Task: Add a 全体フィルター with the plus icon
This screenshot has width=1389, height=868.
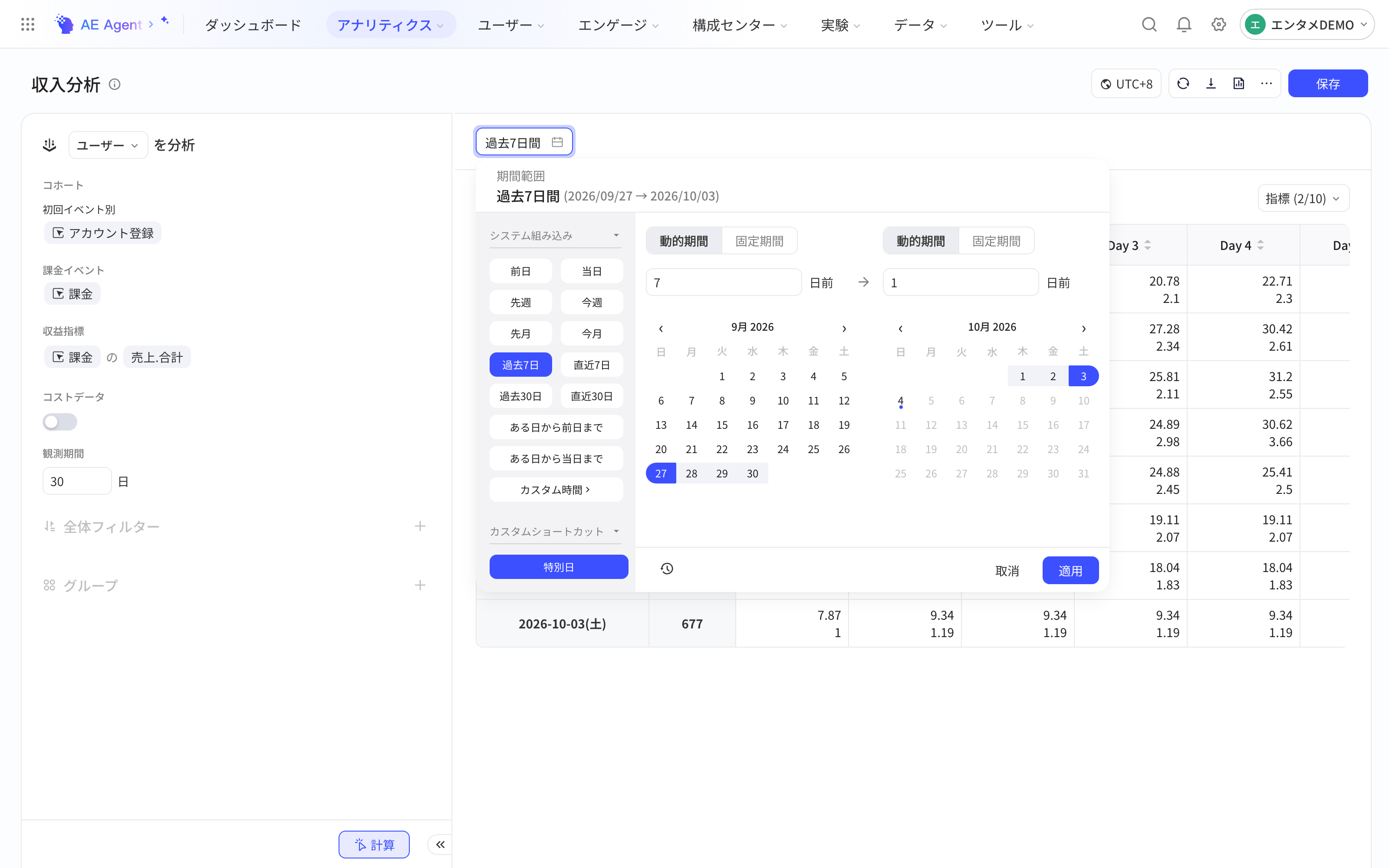Action: tap(420, 526)
